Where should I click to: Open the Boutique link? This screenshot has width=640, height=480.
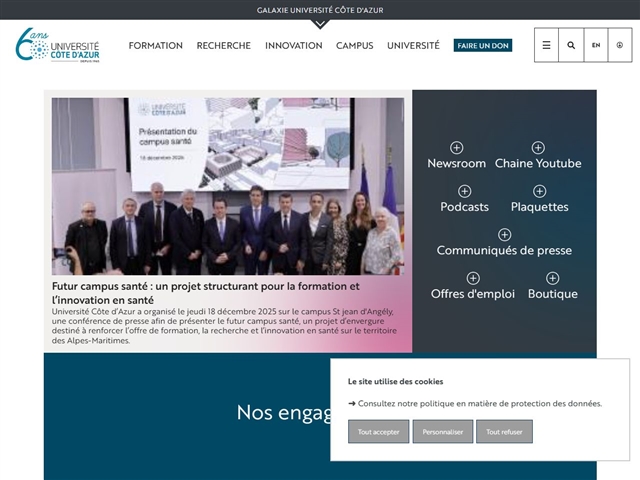point(553,294)
